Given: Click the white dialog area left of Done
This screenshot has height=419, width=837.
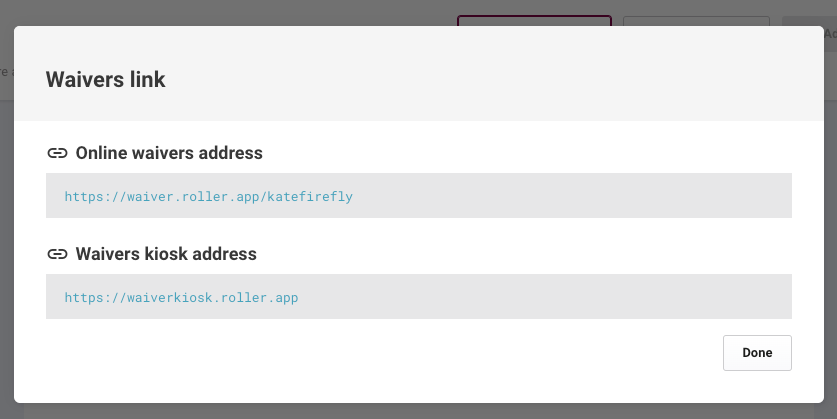Looking at the screenshot, I should (x=374, y=353).
